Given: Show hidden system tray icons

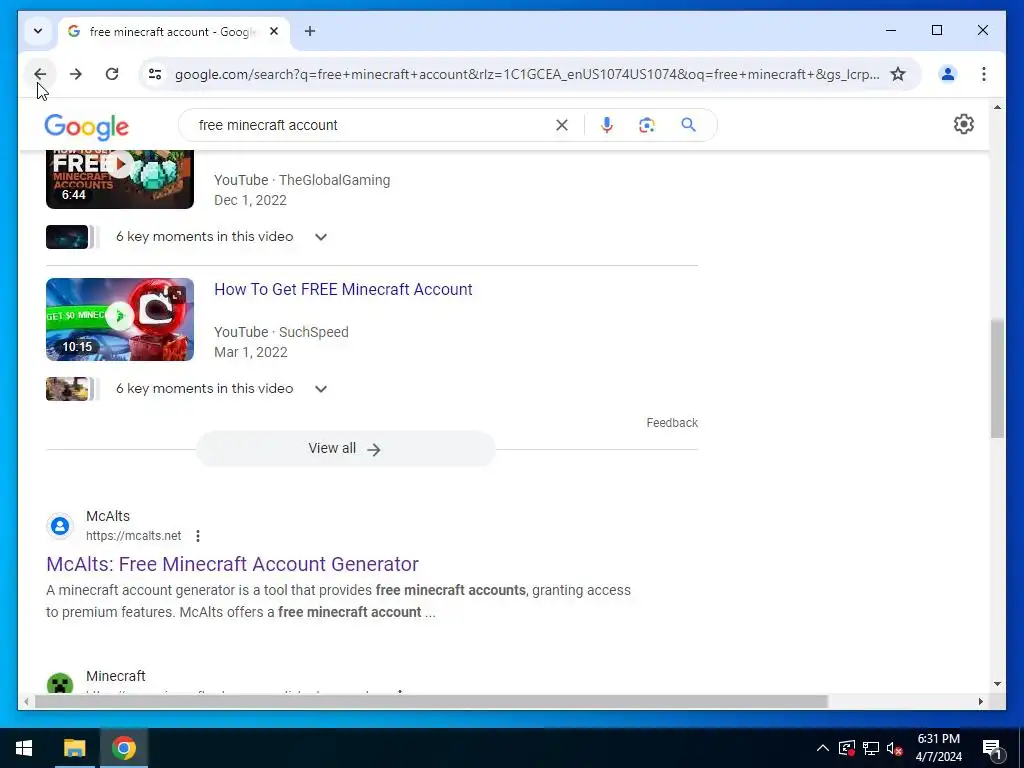Looking at the screenshot, I should click(x=823, y=748).
